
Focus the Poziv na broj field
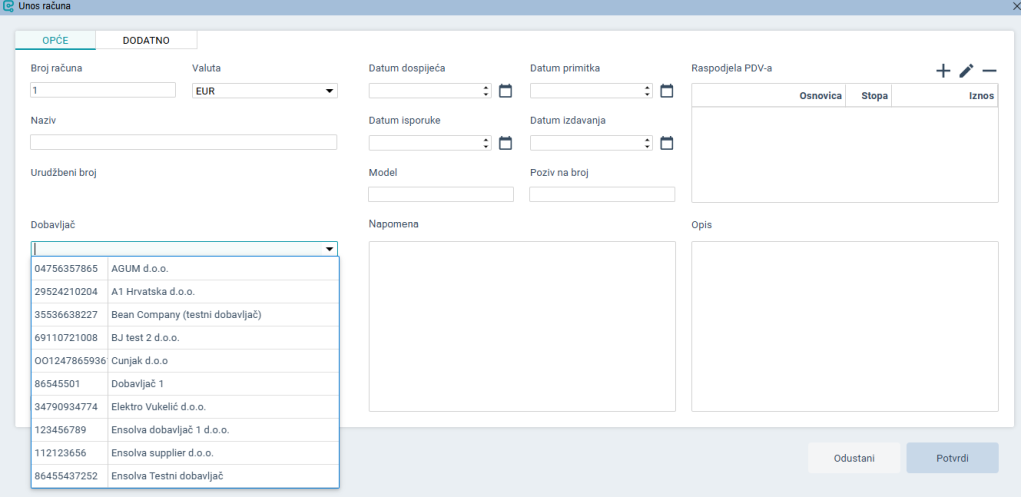pyautogui.click(x=602, y=194)
